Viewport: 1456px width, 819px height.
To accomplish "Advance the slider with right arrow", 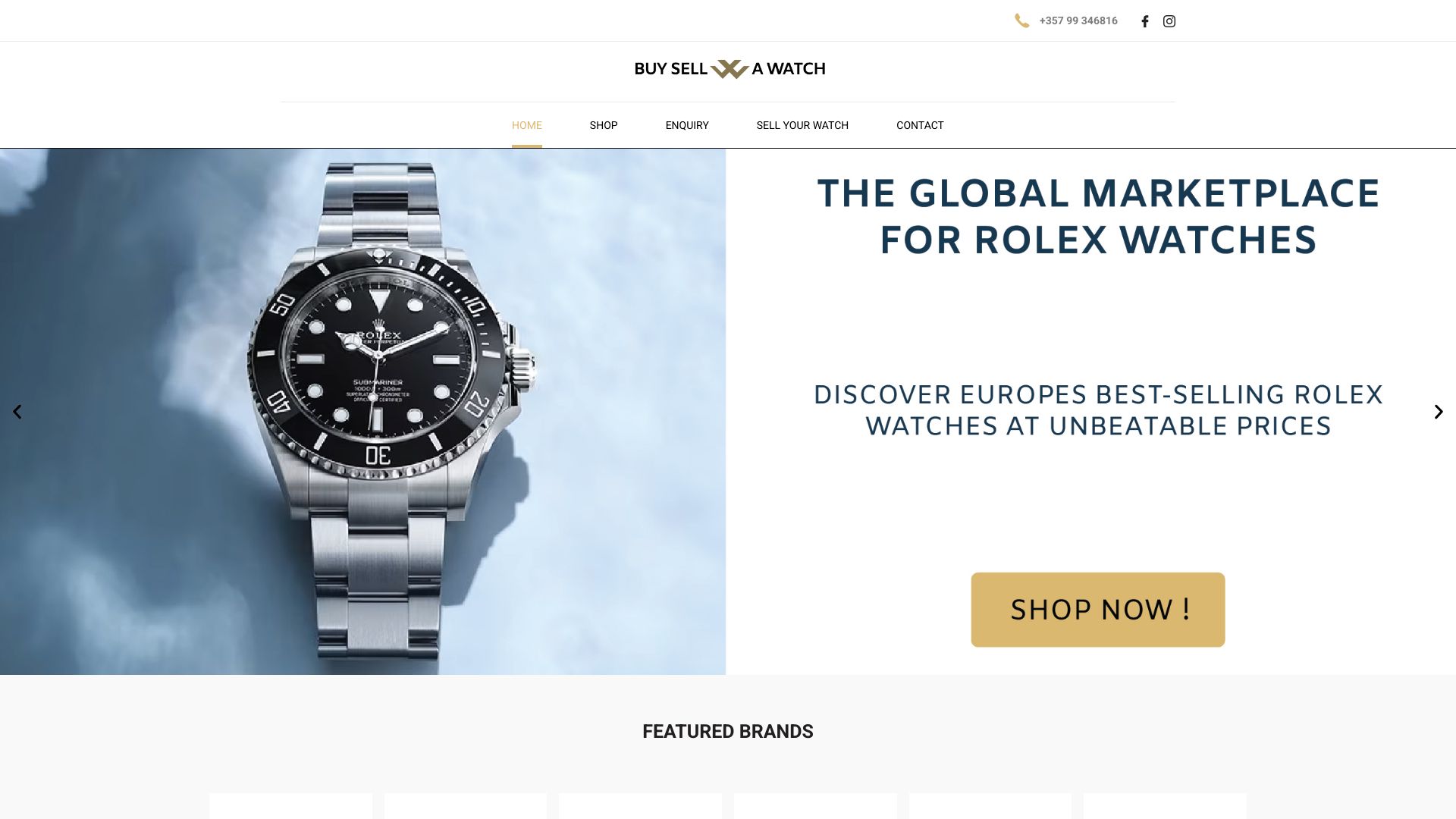I will (x=1439, y=412).
